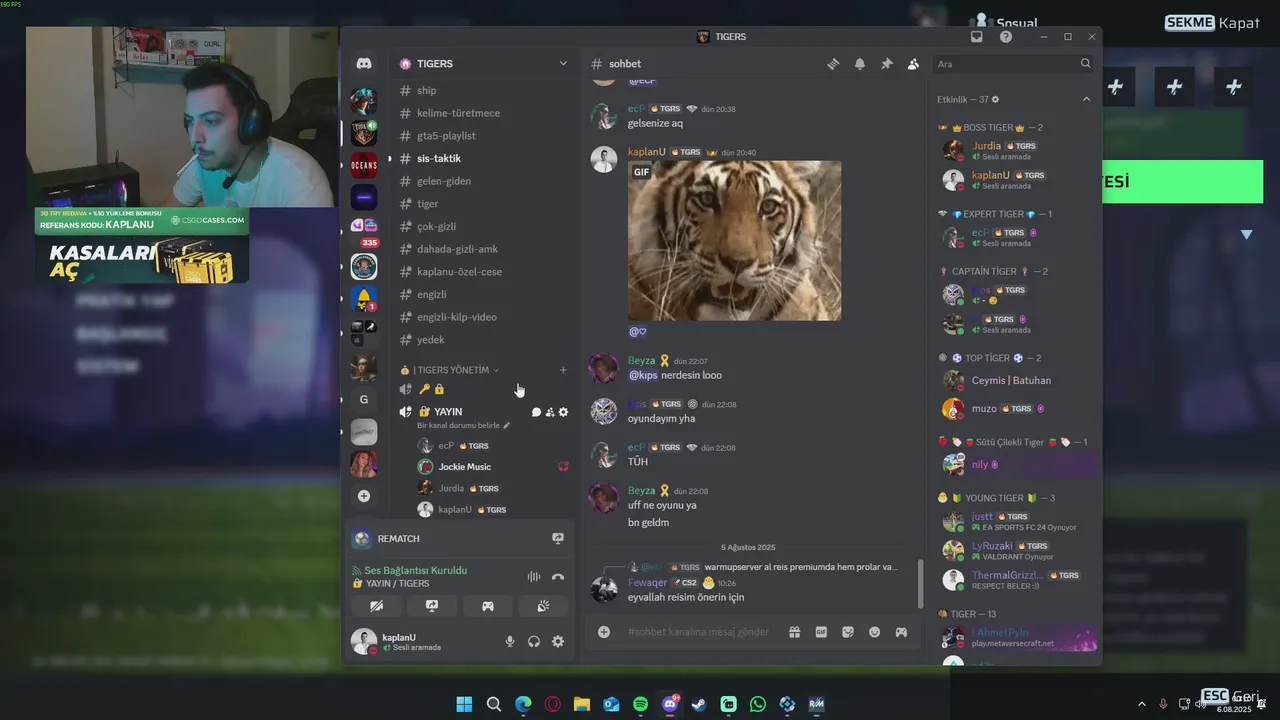
Task: Open Etkinlik section settings gear
Action: pos(995,100)
